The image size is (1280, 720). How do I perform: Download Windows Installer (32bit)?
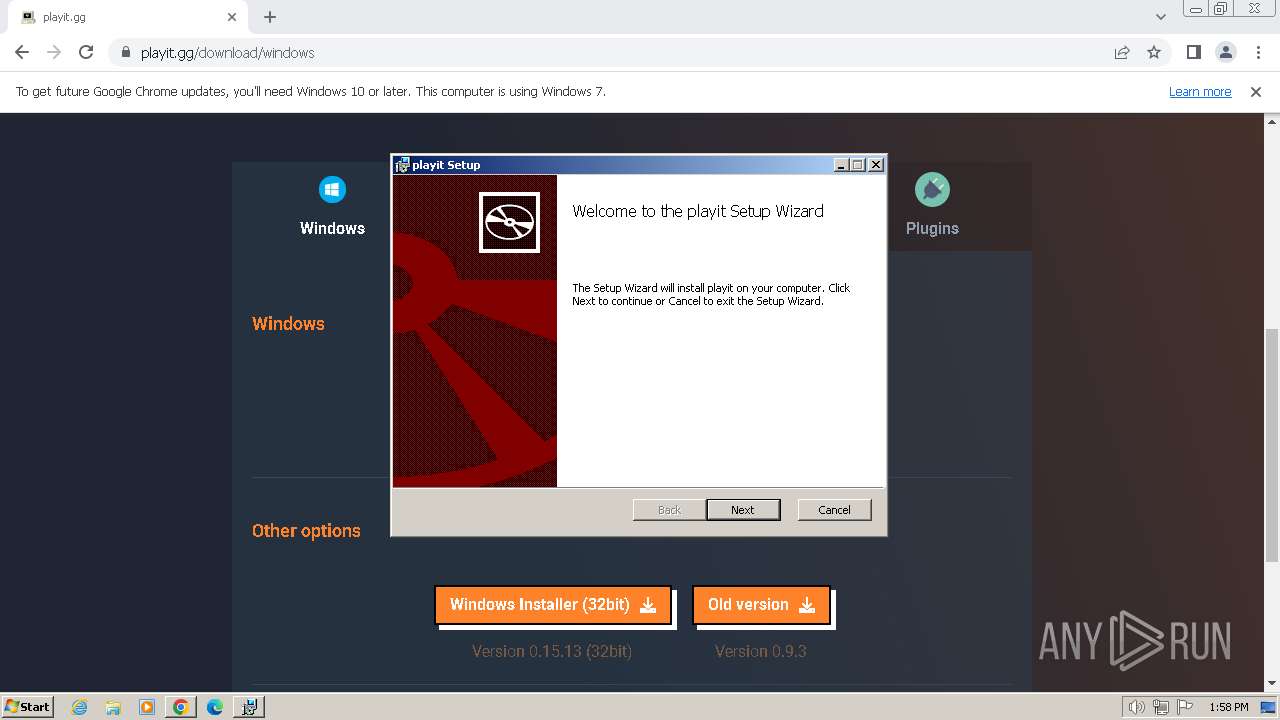552,605
